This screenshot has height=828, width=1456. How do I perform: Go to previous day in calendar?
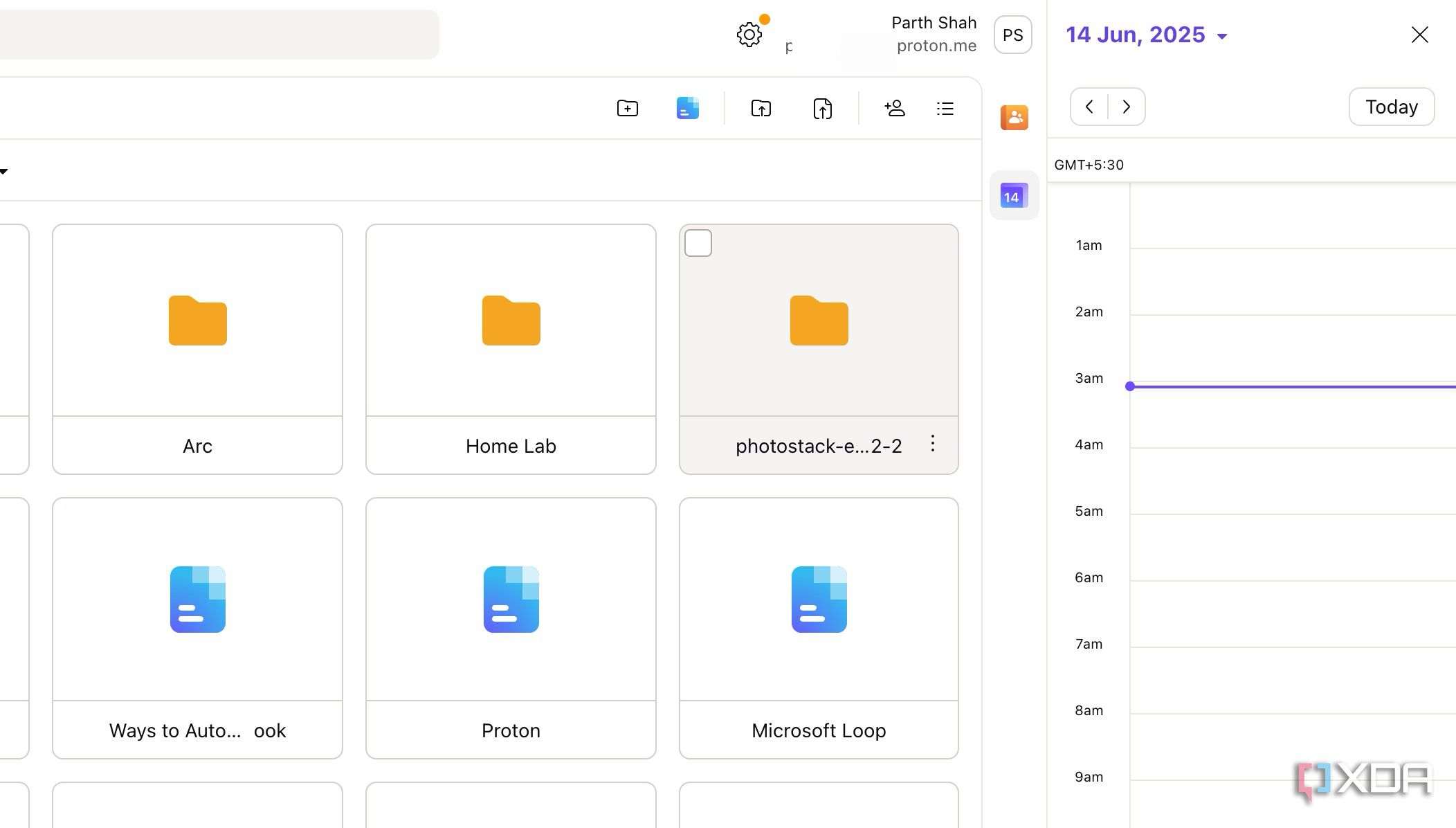click(x=1089, y=107)
